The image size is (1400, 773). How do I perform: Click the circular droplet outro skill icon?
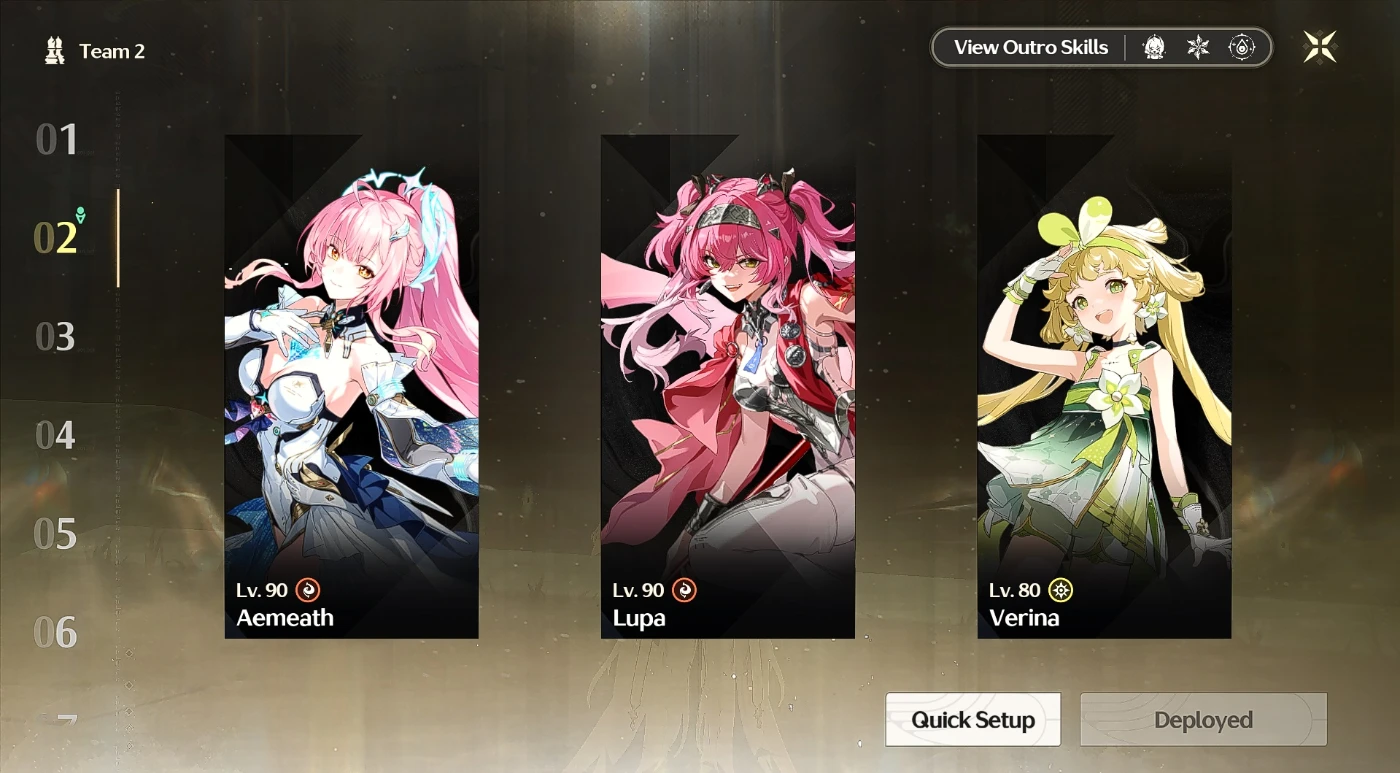click(1242, 47)
